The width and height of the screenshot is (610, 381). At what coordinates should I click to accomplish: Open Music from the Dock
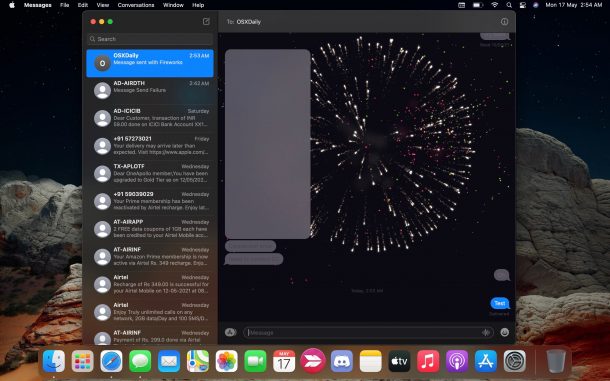tap(428, 361)
